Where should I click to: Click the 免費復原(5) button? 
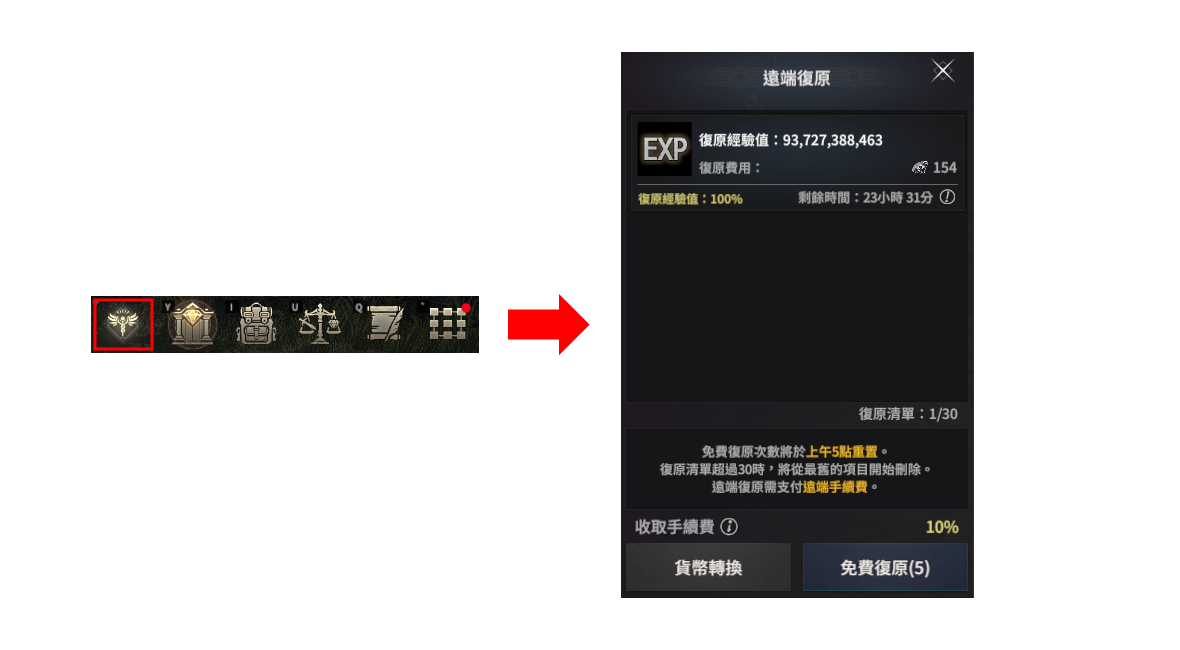coord(885,567)
